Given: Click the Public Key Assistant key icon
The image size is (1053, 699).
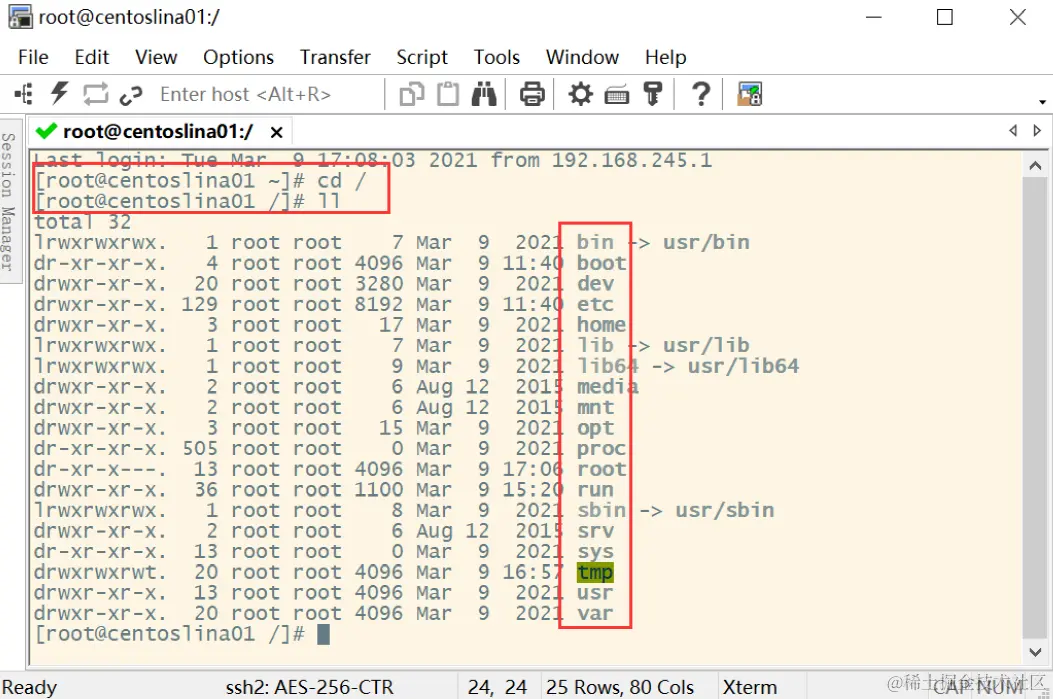Looking at the screenshot, I should coord(653,94).
